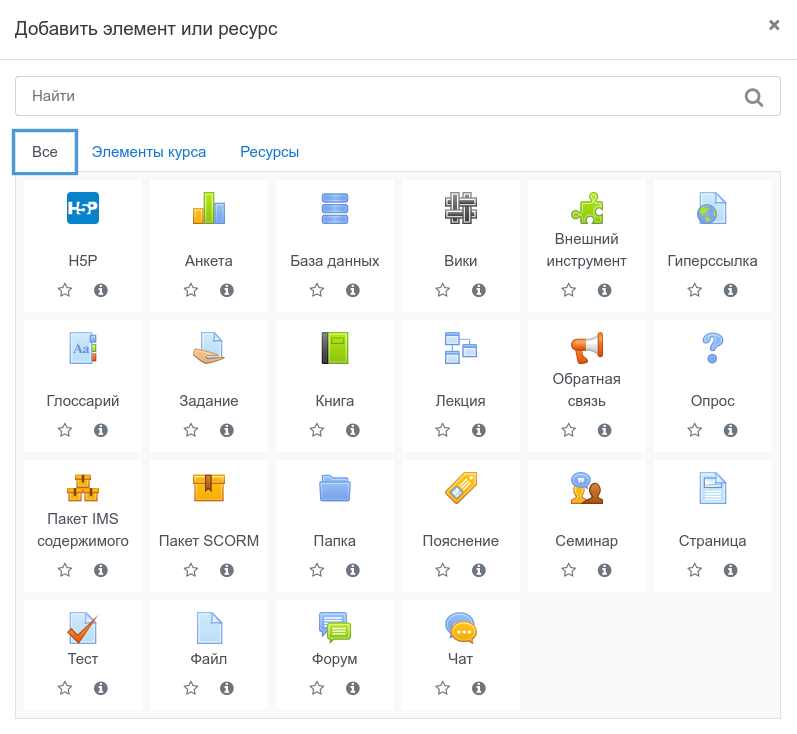Select the H5P activity icon
Image resolution: width=797 pixels, height=734 pixels.
coord(83,208)
